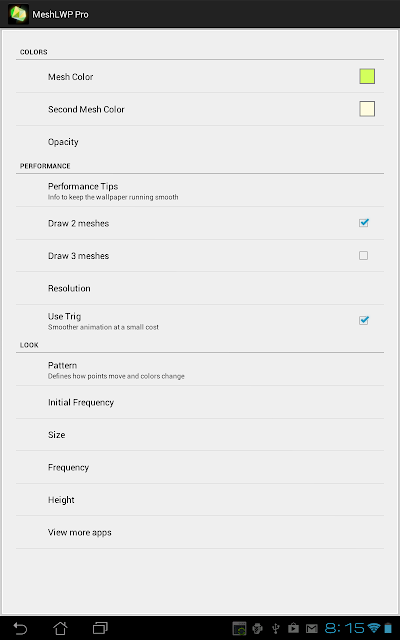Image resolution: width=400 pixels, height=640 pixels.
Task: Tap the green Mesh Color swatch
Action: point(367,76)
